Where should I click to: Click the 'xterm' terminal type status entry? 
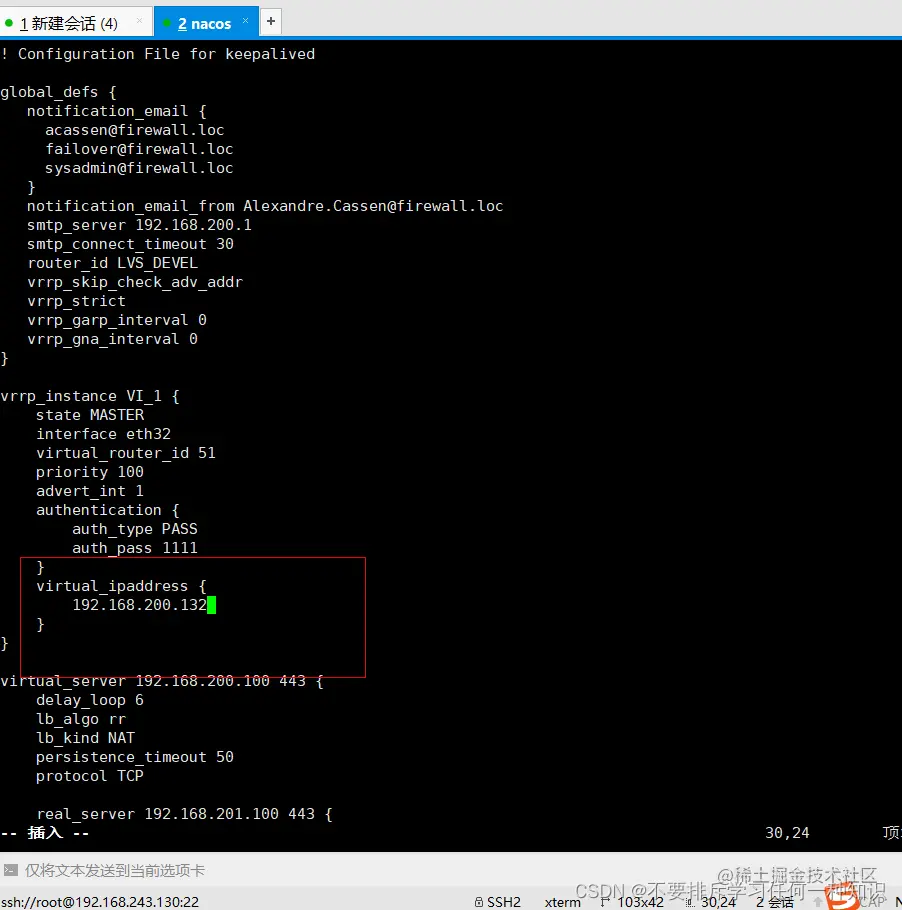(x=562, y=902)
